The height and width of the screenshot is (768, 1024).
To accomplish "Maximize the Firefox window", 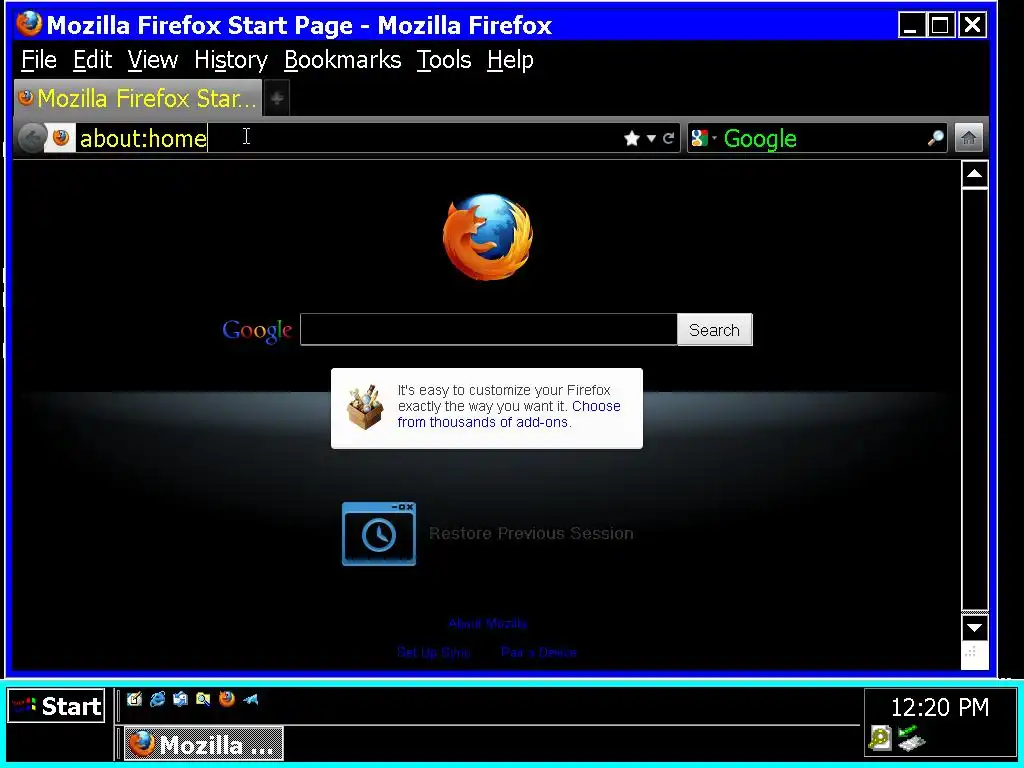I will 940,25.
